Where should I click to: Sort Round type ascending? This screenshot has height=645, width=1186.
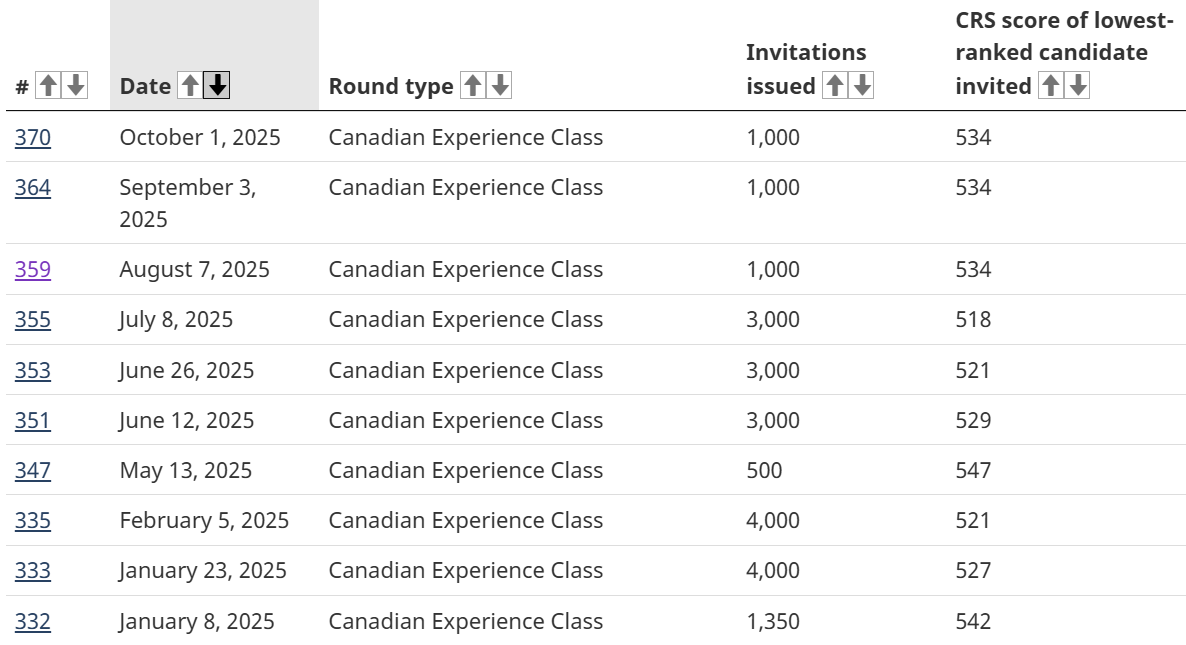point(472,86)
